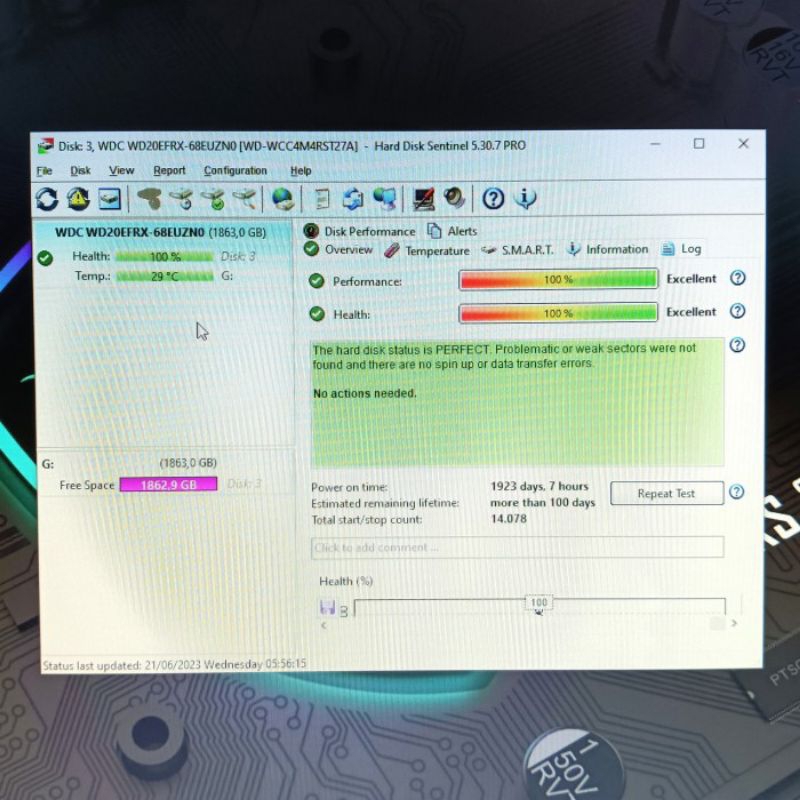The width and height of the screenshot is (800, 800).
Task: Click the speaker icon in the toolbar
Action: 454,198
